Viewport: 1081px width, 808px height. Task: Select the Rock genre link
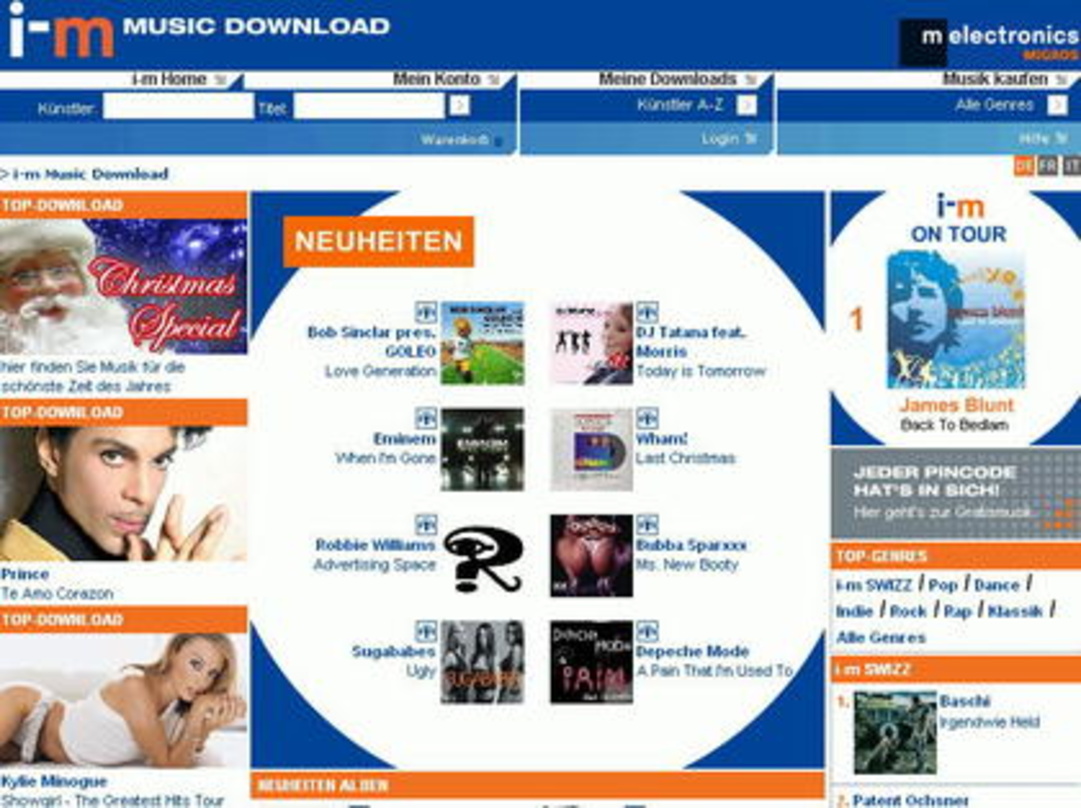[x=908, y=612]
